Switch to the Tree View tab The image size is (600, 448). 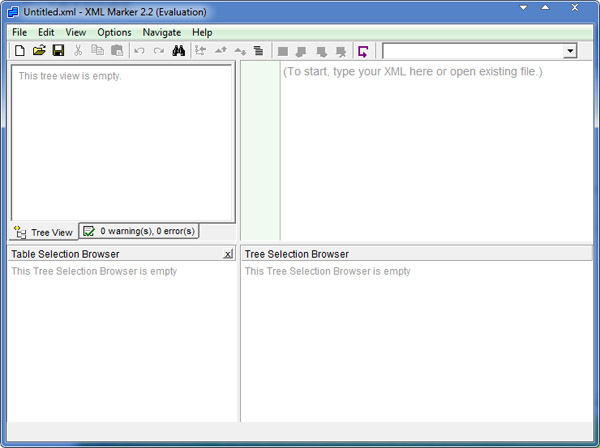tap(43, 232)
